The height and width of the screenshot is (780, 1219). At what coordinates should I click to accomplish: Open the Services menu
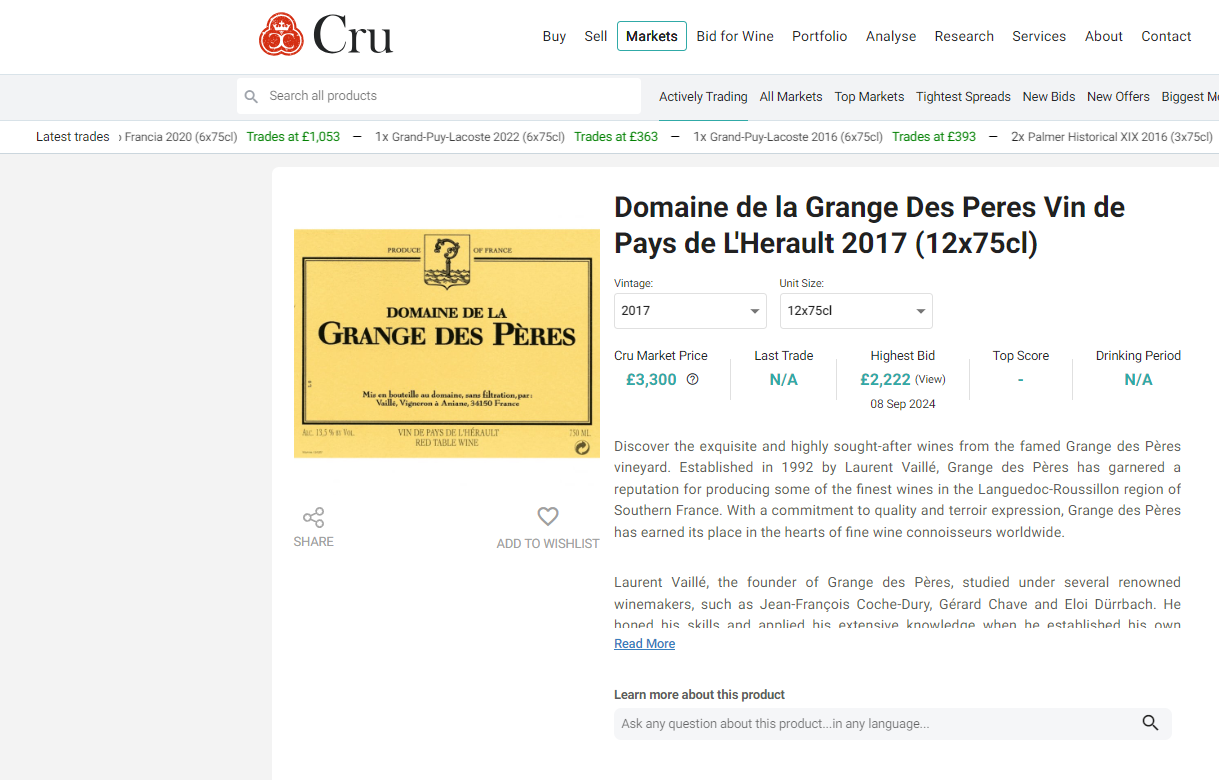pyautogui.click(x=1039, y=36)
